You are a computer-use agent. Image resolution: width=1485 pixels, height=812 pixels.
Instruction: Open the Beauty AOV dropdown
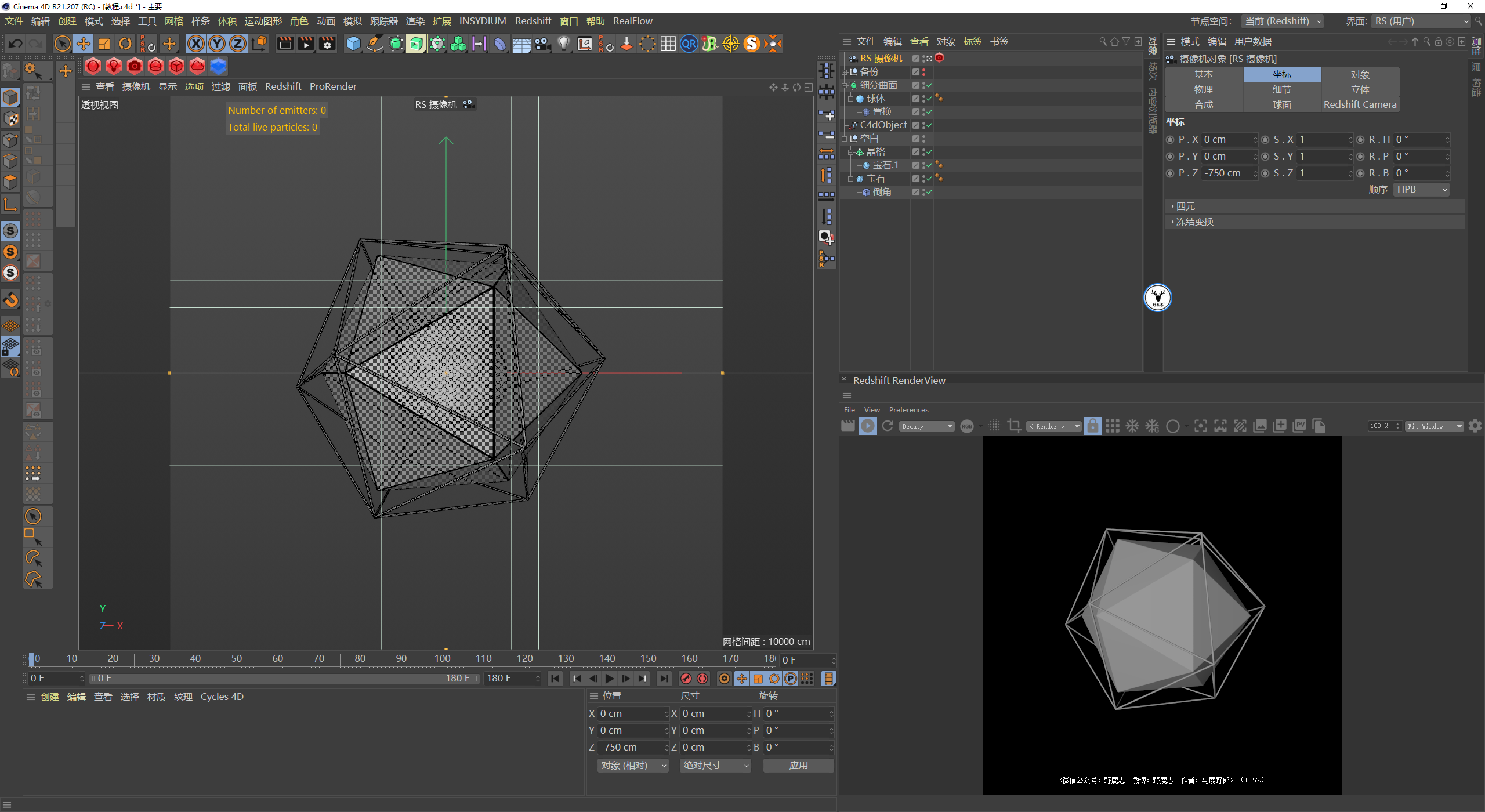click(926, 426)
